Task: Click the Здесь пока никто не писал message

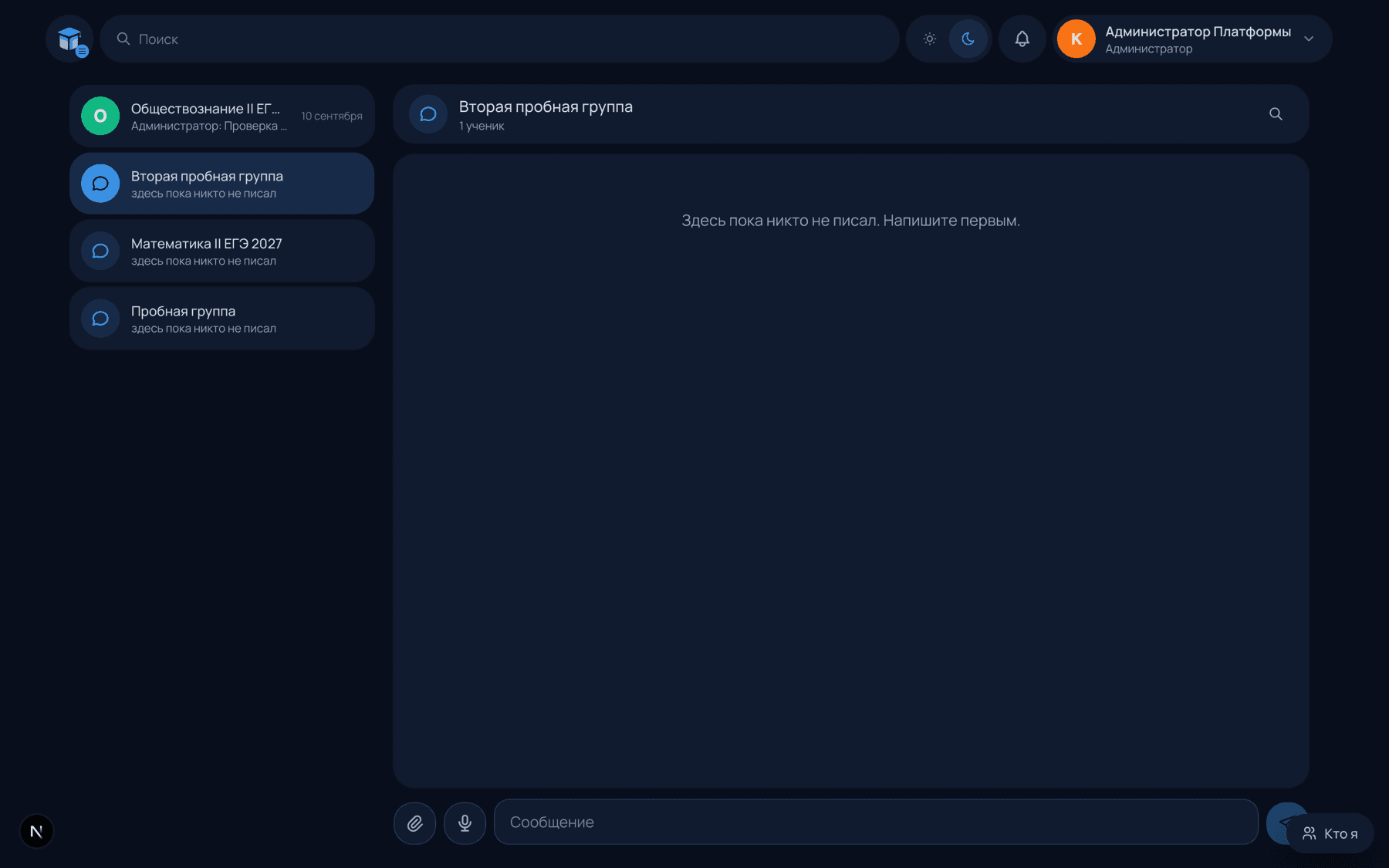Action: click(x=850, y=221)
